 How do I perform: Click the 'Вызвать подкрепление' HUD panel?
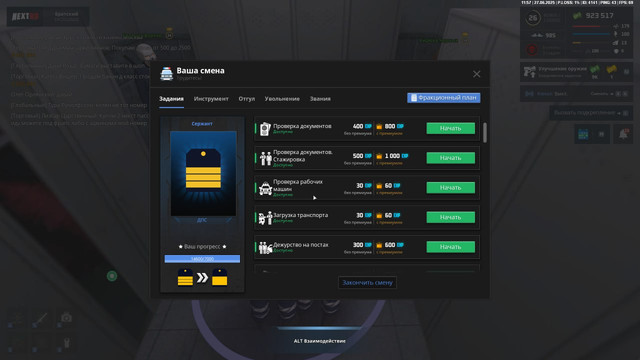(591, 113)
